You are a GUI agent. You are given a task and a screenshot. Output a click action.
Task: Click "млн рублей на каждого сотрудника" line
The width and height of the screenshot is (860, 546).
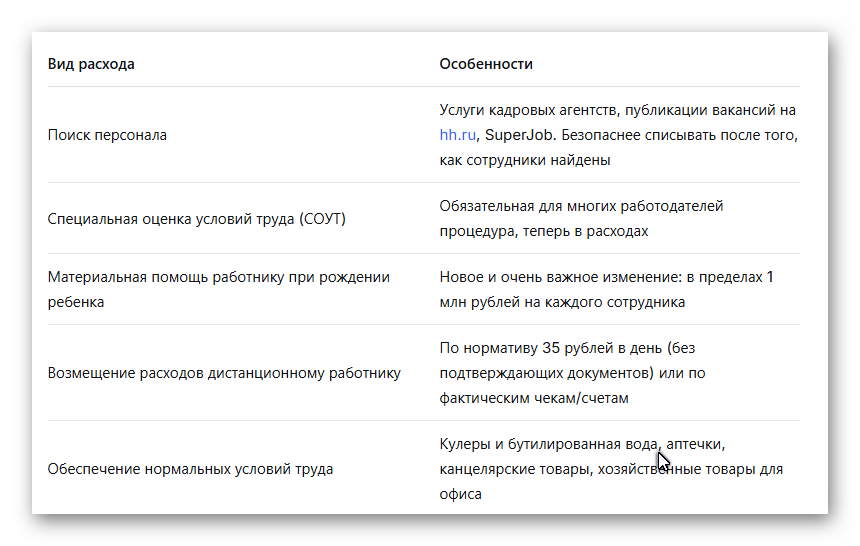tap(562, 302)
